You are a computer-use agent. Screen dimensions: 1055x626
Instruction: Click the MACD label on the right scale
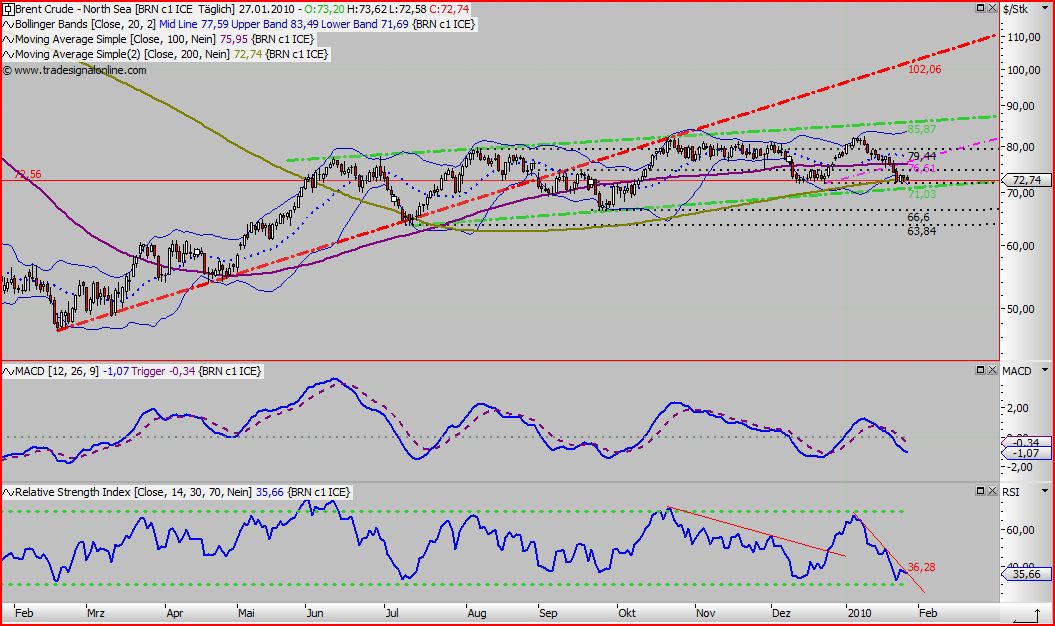[x=1015, y=369]
